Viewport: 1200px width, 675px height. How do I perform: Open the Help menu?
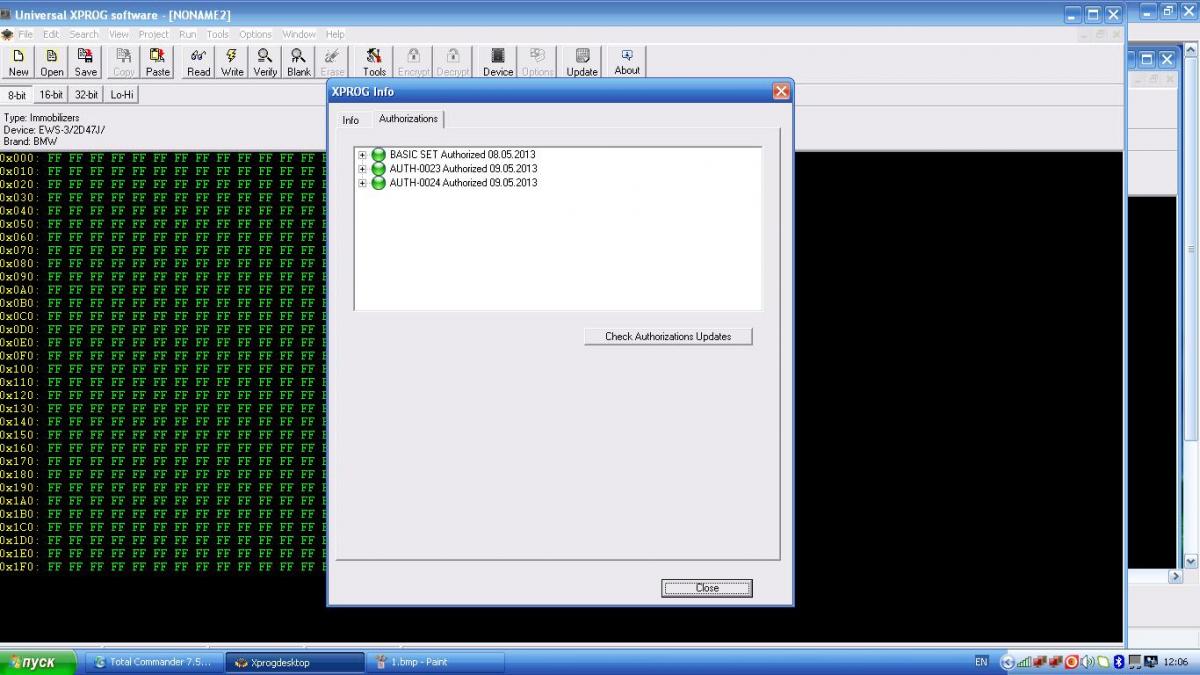click(x=335, y=34)
